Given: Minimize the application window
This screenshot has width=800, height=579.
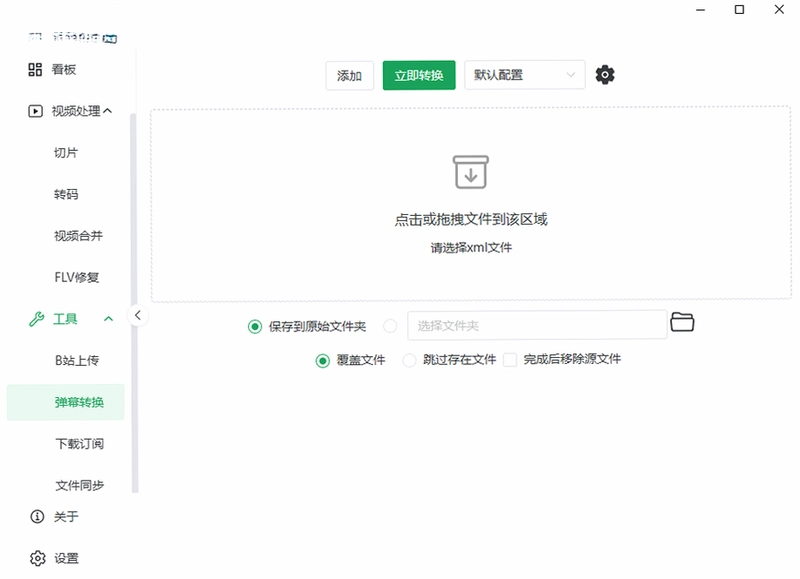Looking at the screenshot, I should [701, 10].
